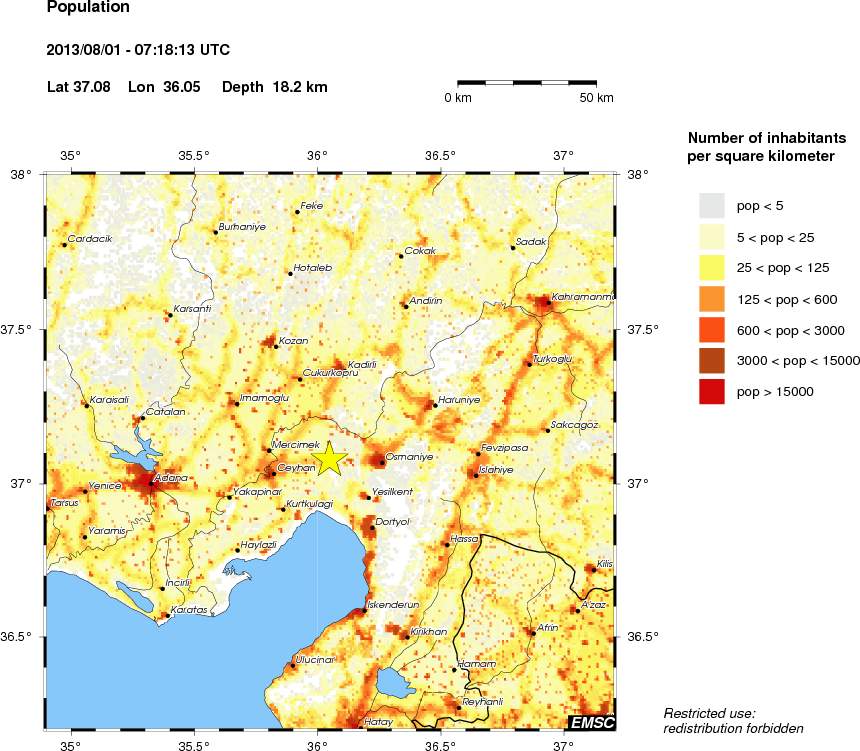Image resolution: width=860 pixels, height=751 pixels.
Task: Select the gray 'pop < 5' legend swatch
Action: click(711, 206)
